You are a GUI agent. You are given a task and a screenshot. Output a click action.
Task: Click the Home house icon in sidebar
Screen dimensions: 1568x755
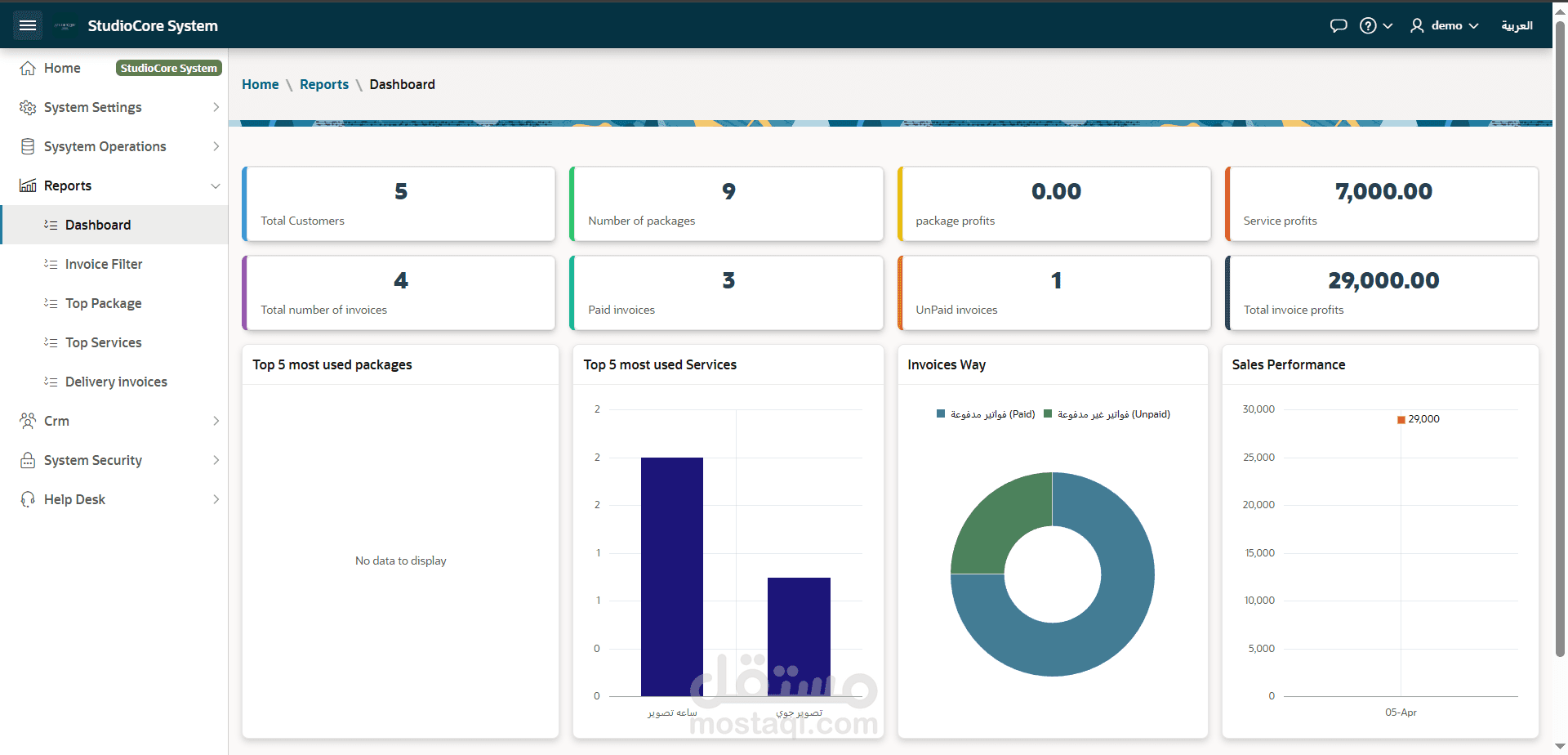[28, 68]
